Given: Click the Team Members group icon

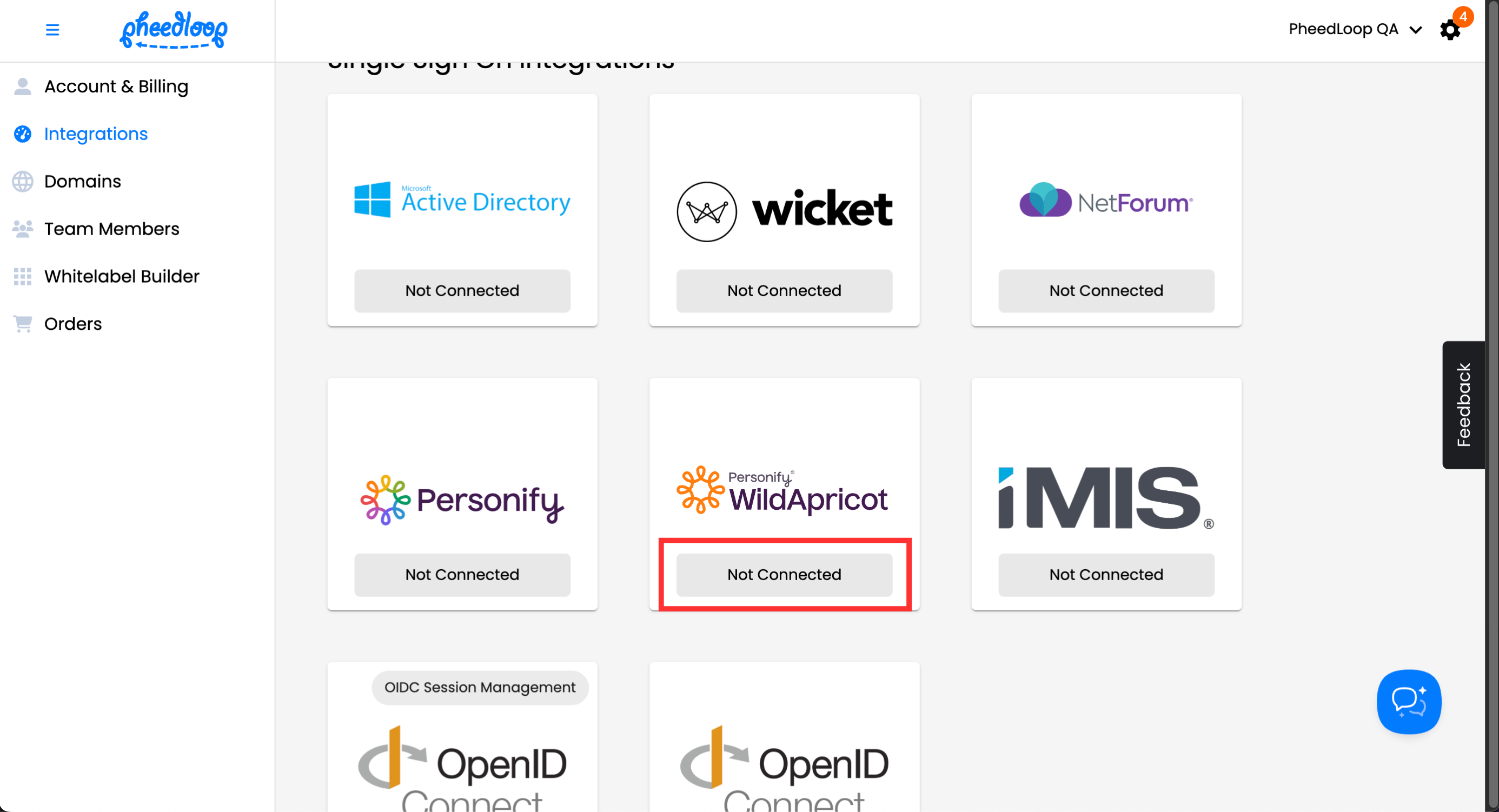Looking at the screenshot, I should point(23,229).
